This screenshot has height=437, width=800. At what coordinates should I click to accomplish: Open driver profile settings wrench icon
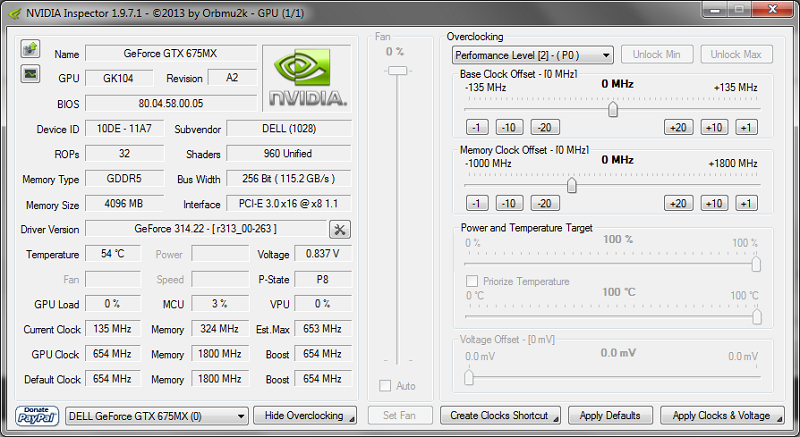pyautogui.click(x=340, y=229)
